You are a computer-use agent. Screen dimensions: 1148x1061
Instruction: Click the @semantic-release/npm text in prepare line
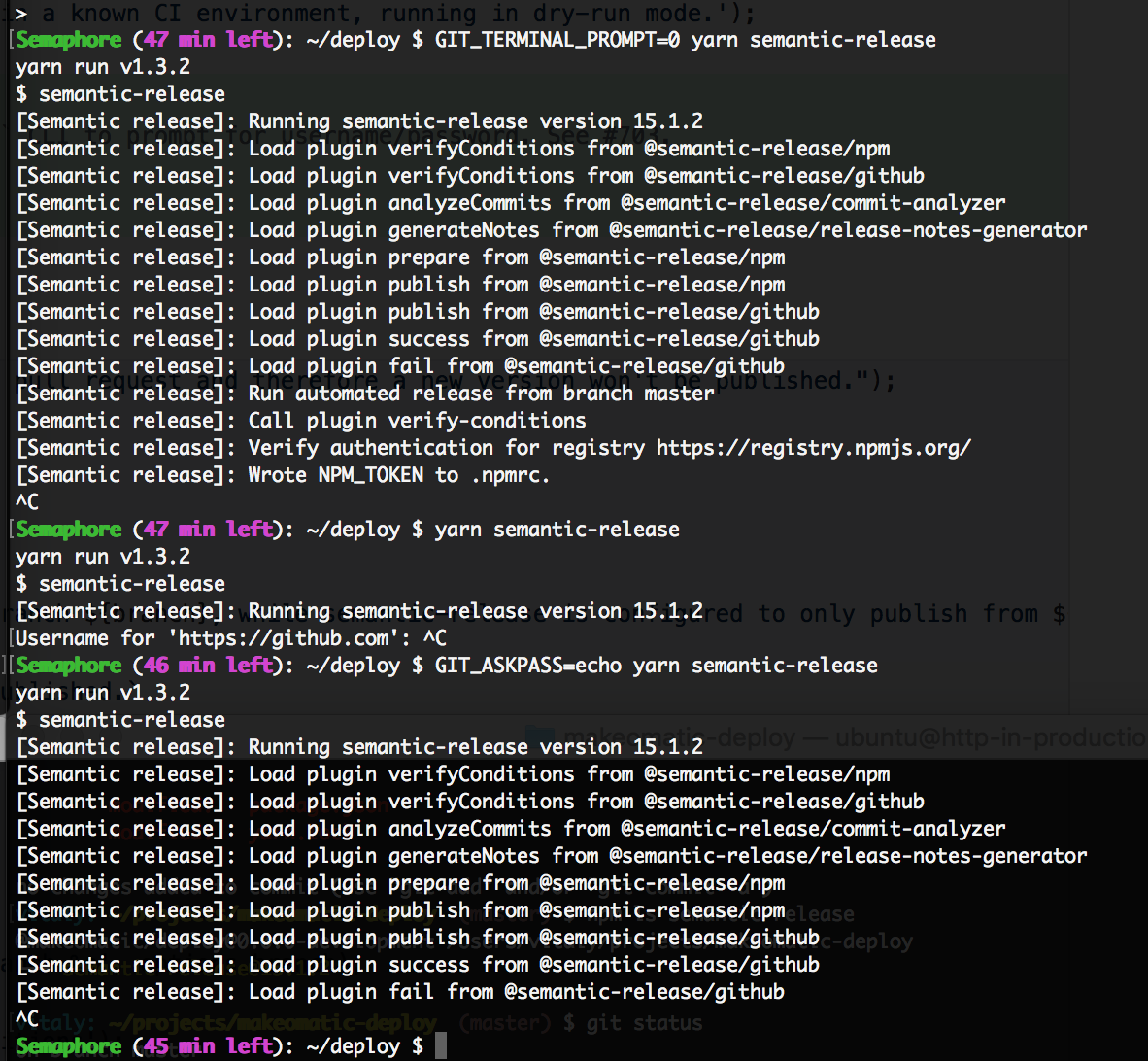660,257
